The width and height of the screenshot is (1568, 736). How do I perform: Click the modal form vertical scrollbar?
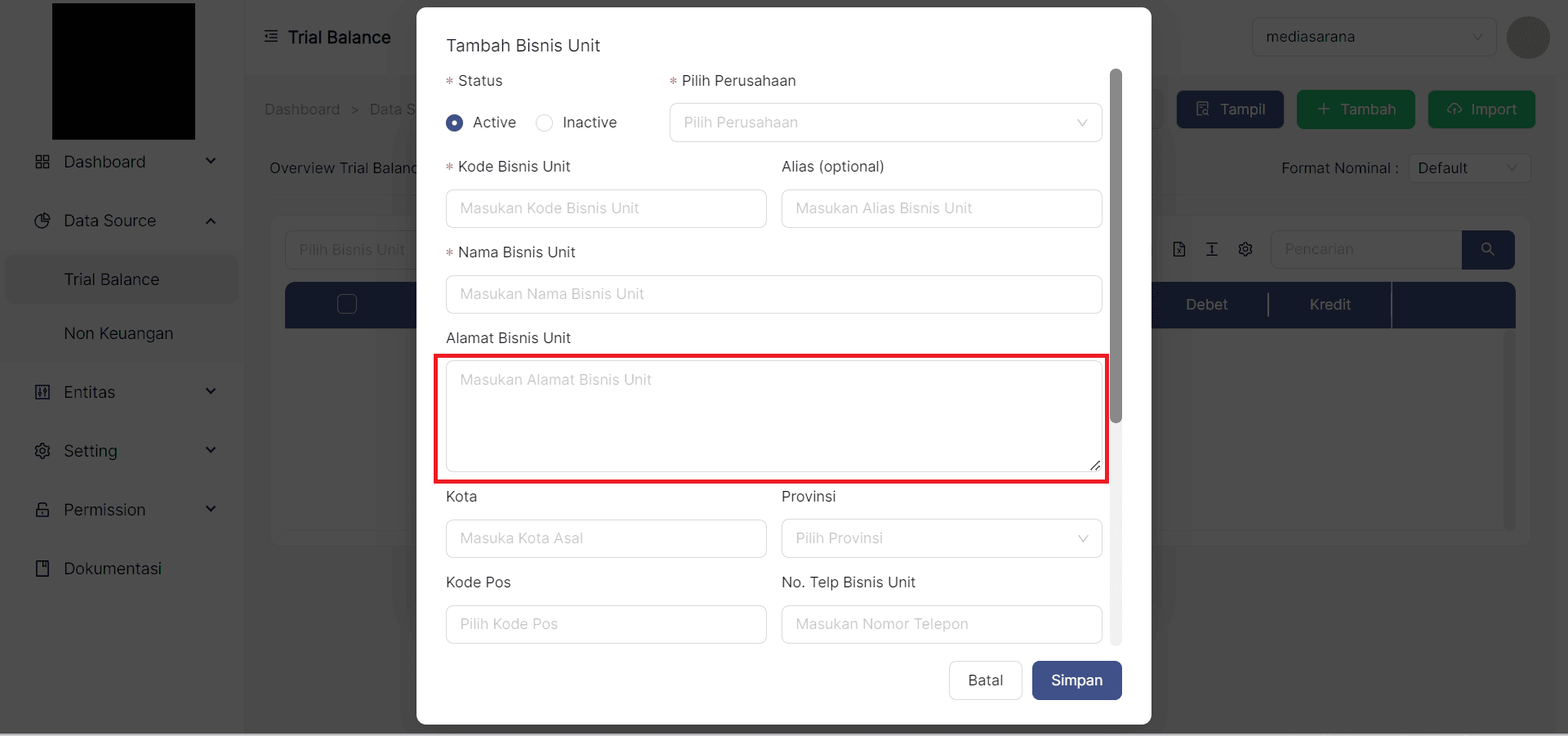click(x=1116, y=245)
